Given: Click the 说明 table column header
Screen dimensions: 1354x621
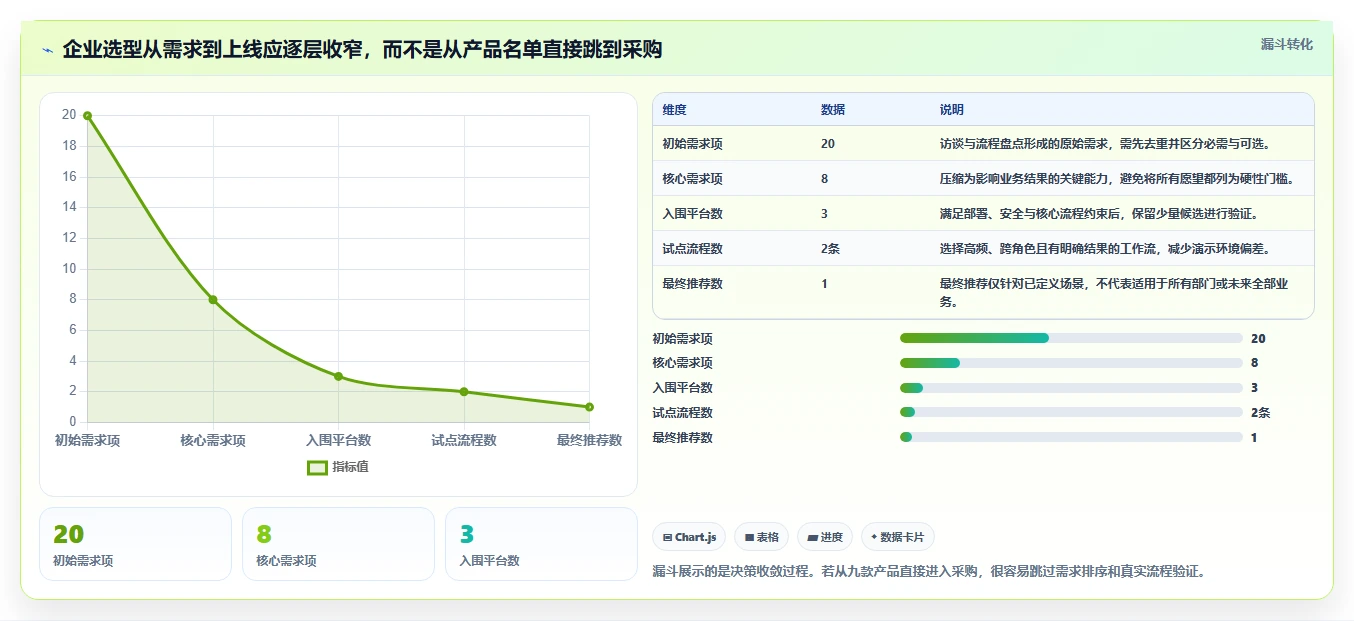Looking at the screenshot, I should click(952, 110).
